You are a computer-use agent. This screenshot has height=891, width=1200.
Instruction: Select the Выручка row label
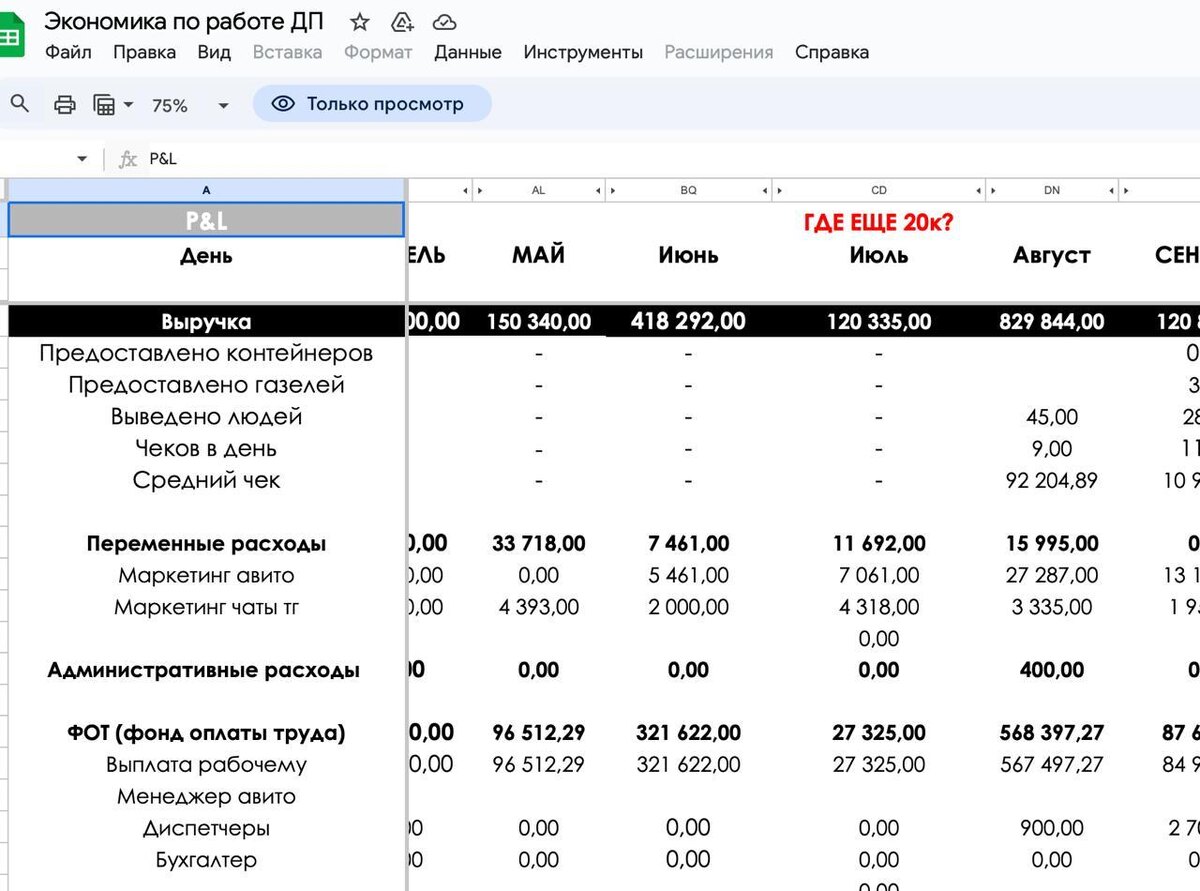pos(206,322)
